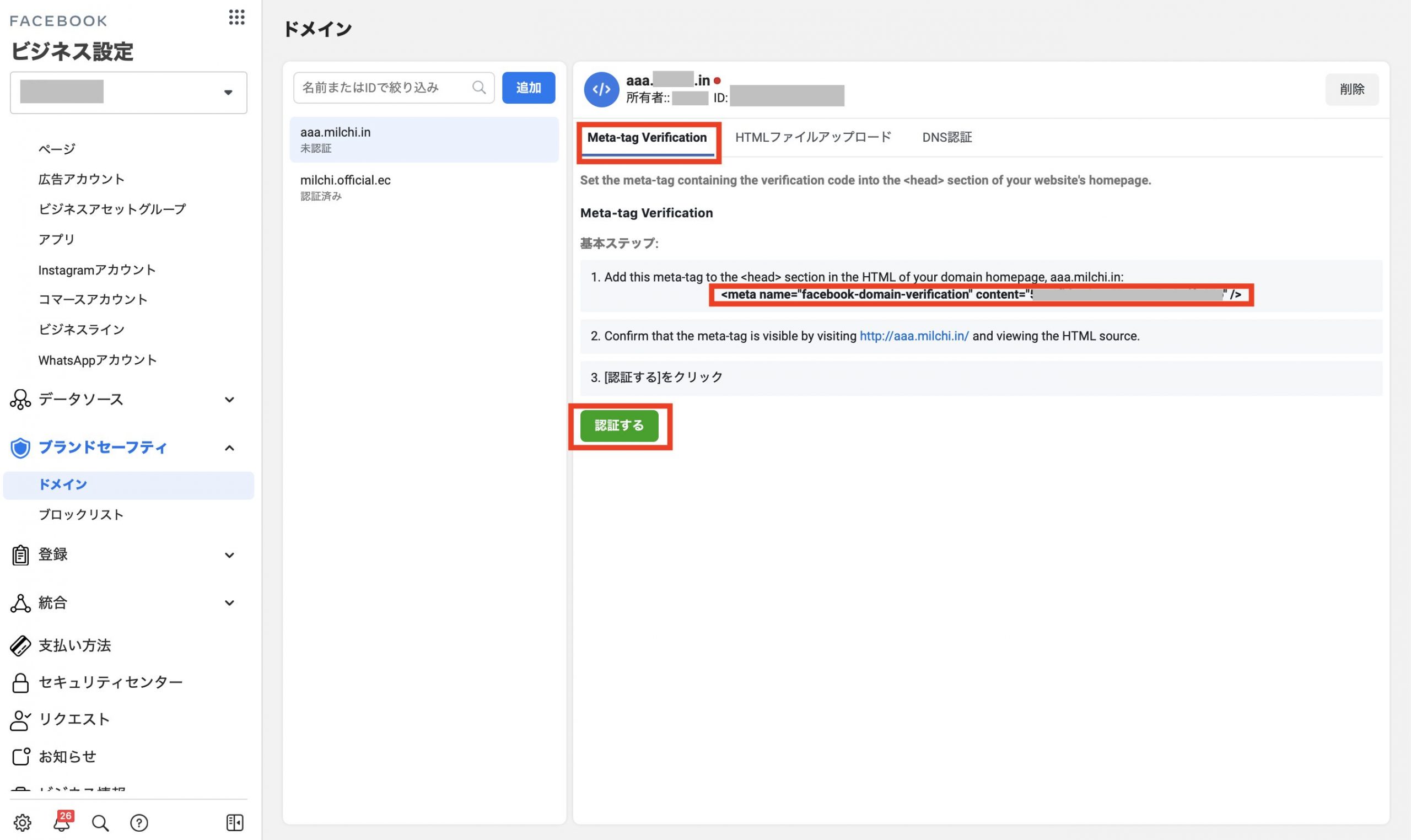Click the blue 追加 button

pyautogui.click(x=528, y=88)
